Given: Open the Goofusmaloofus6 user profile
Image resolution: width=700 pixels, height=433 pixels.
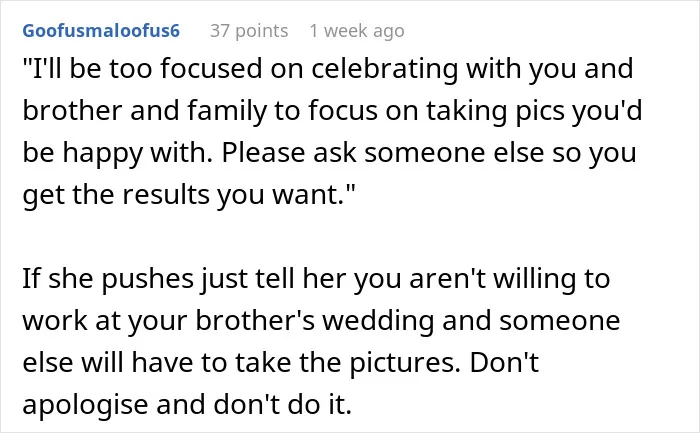Looking at the screenshot, I should 101,31.
